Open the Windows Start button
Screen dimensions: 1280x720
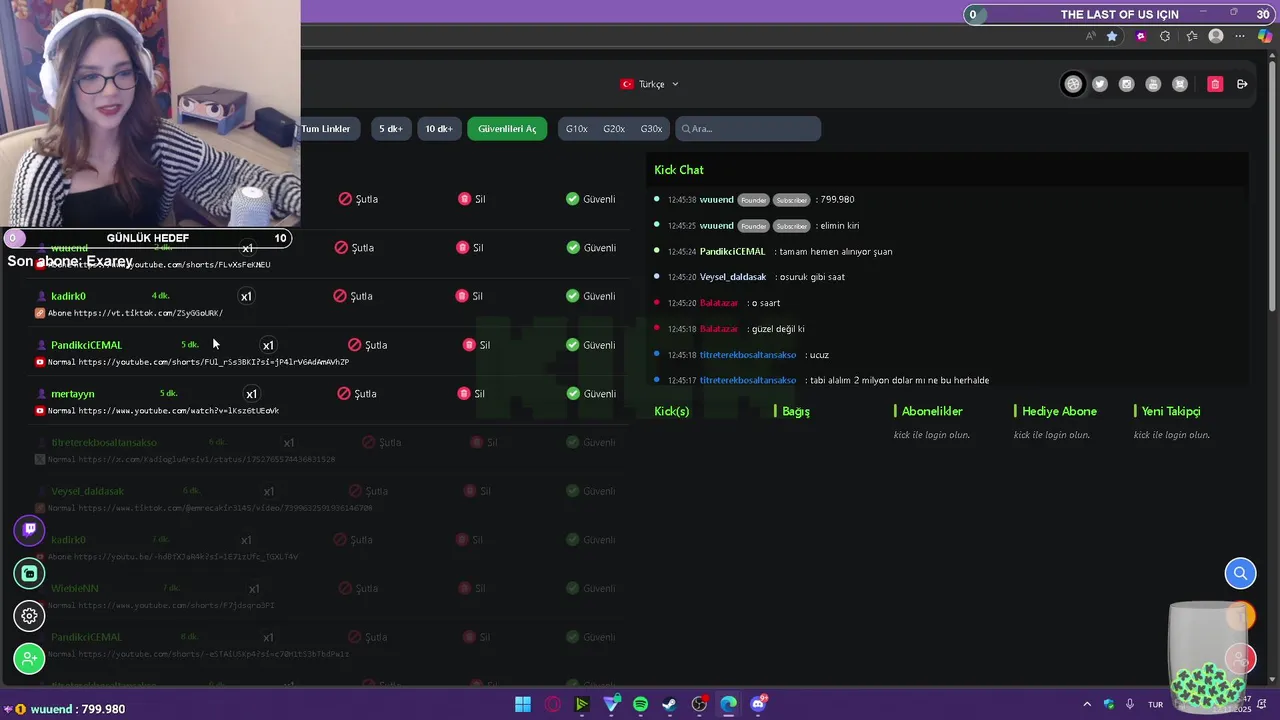(x=523, y=704)
